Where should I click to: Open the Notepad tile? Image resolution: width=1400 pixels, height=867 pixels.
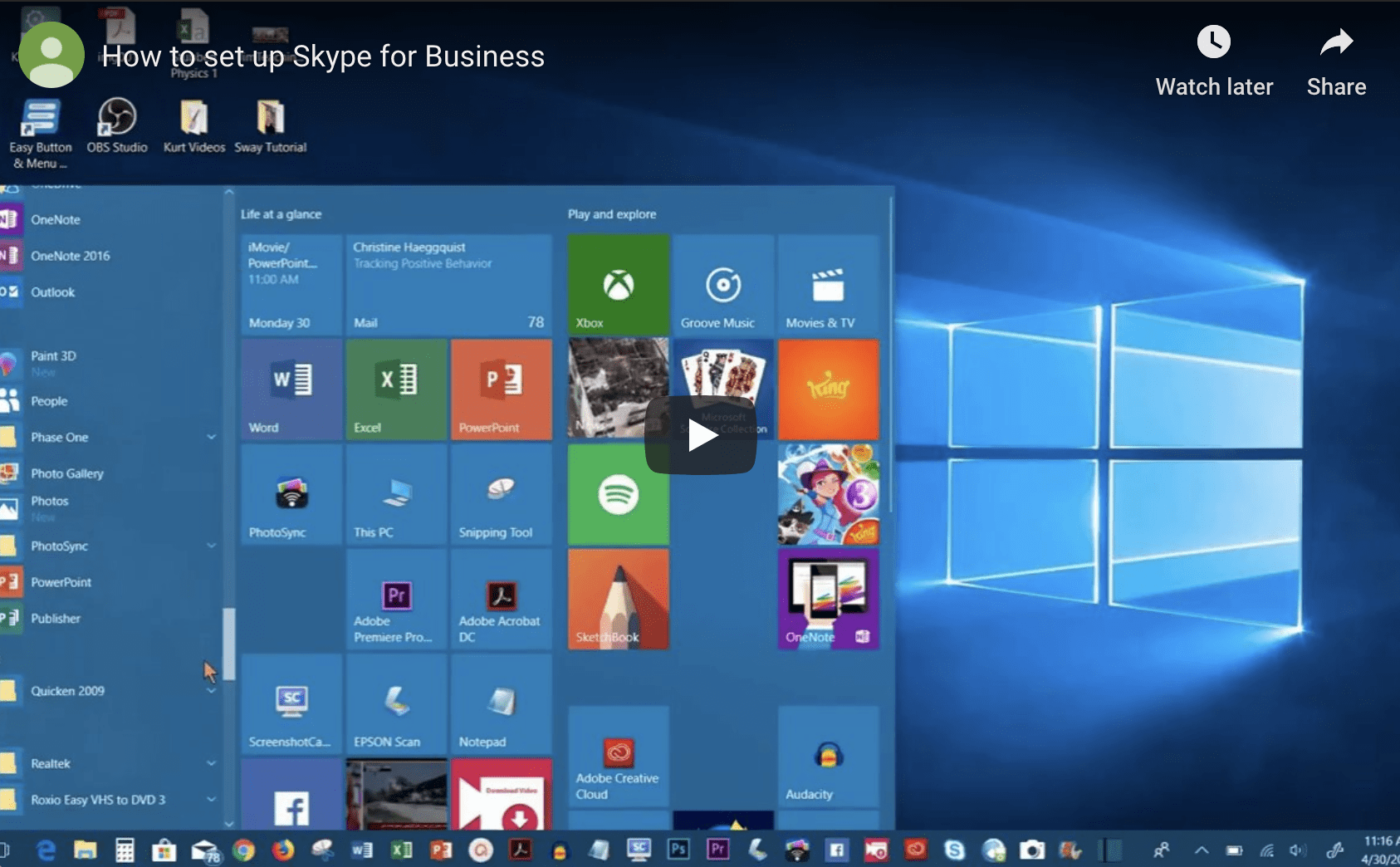(501, 703)
